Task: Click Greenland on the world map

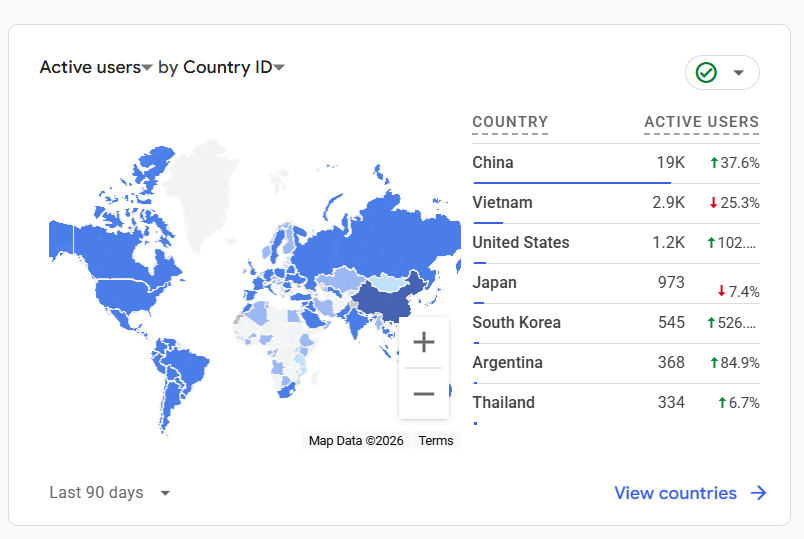Action: click(x=203, y=190)
